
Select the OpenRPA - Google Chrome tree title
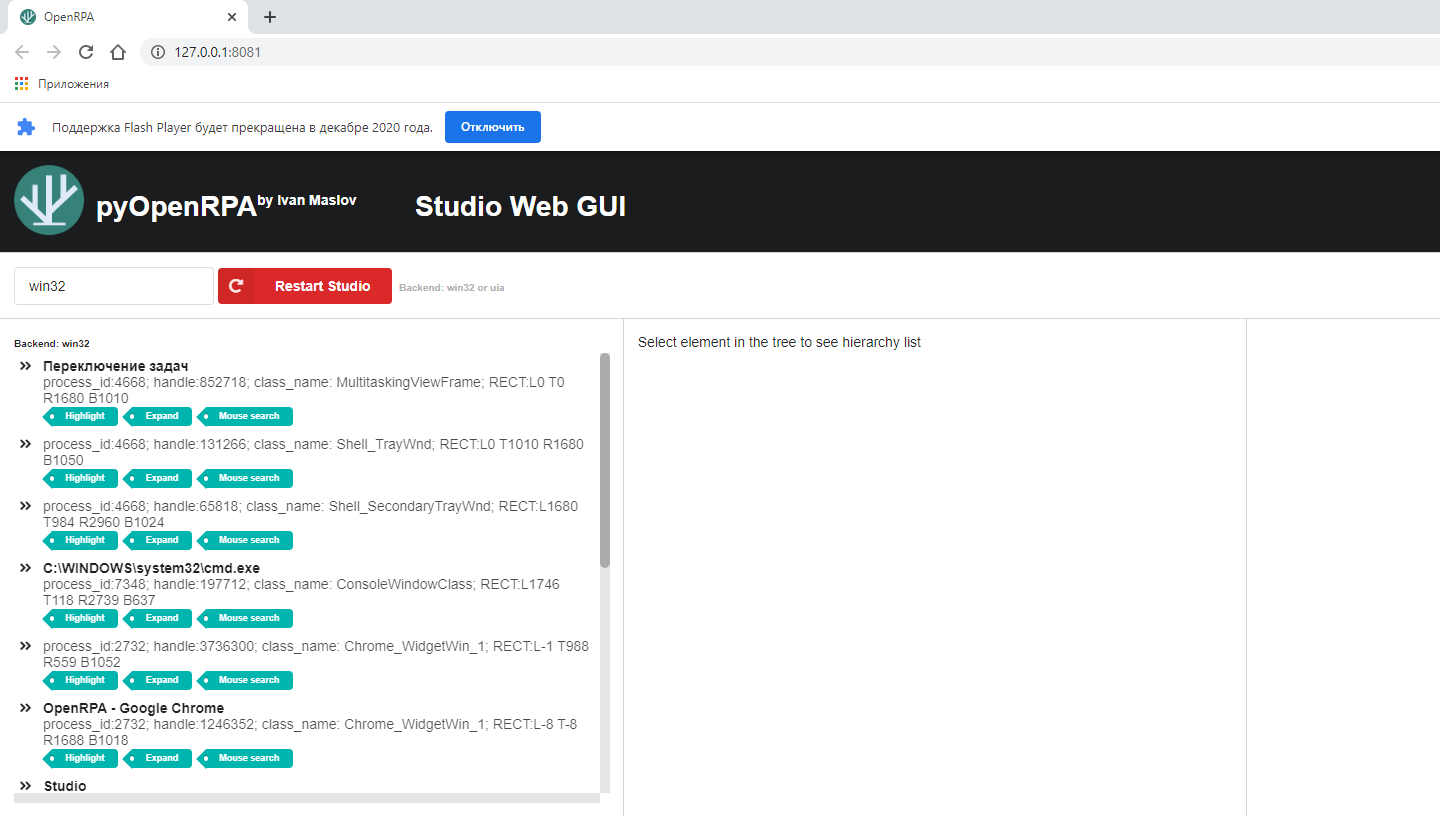point(133,708)
